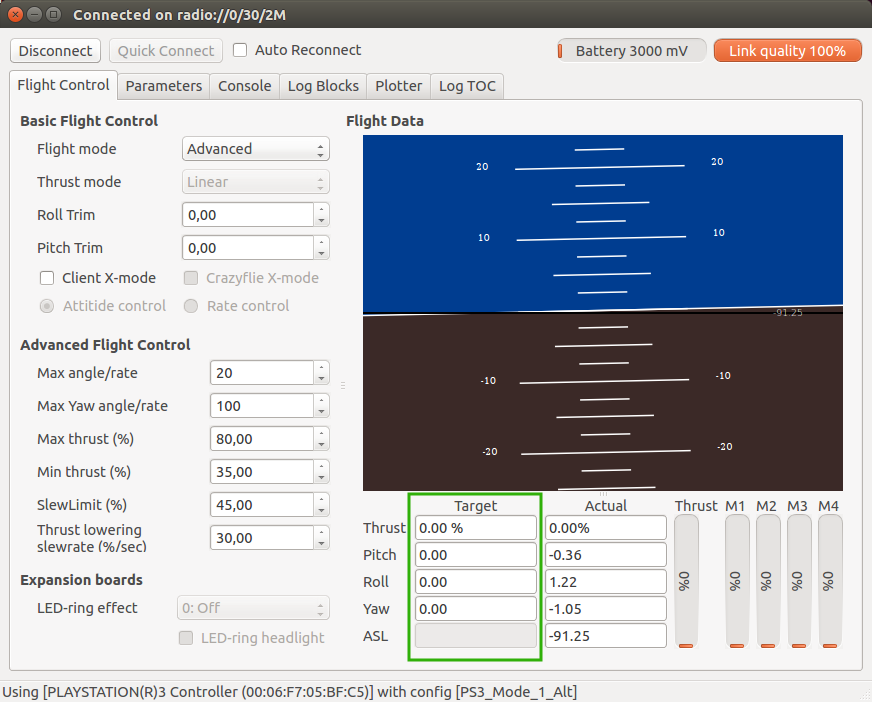The width and height of the screenshot is (872, 702).
Task: Click the Max thrust (%) field
Action: (261, 439)
